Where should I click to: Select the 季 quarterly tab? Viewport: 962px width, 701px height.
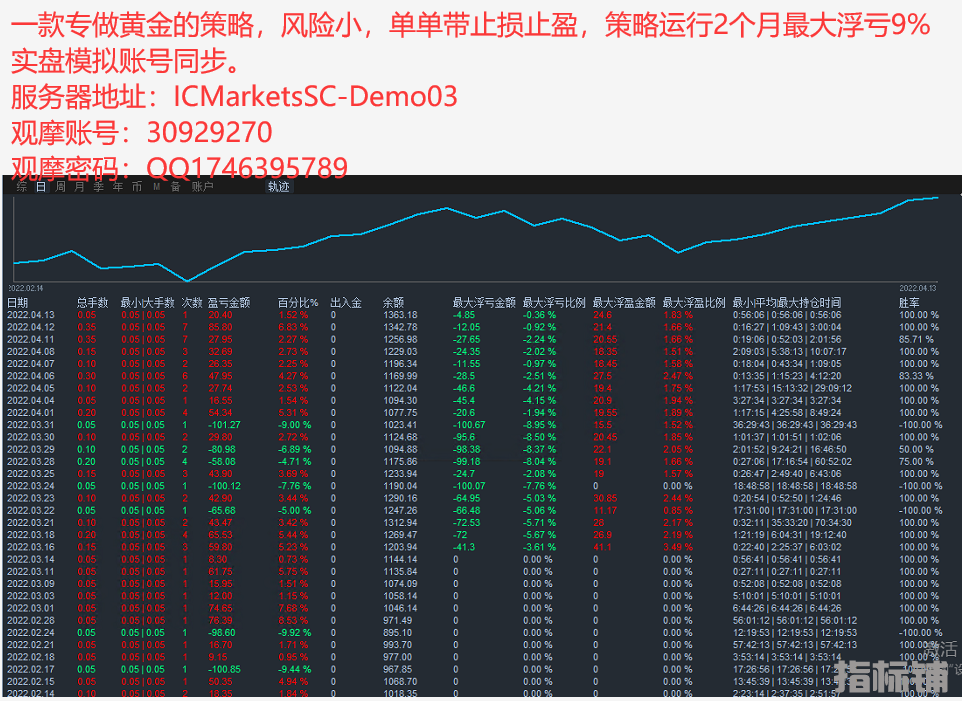(x=98, y=186)
